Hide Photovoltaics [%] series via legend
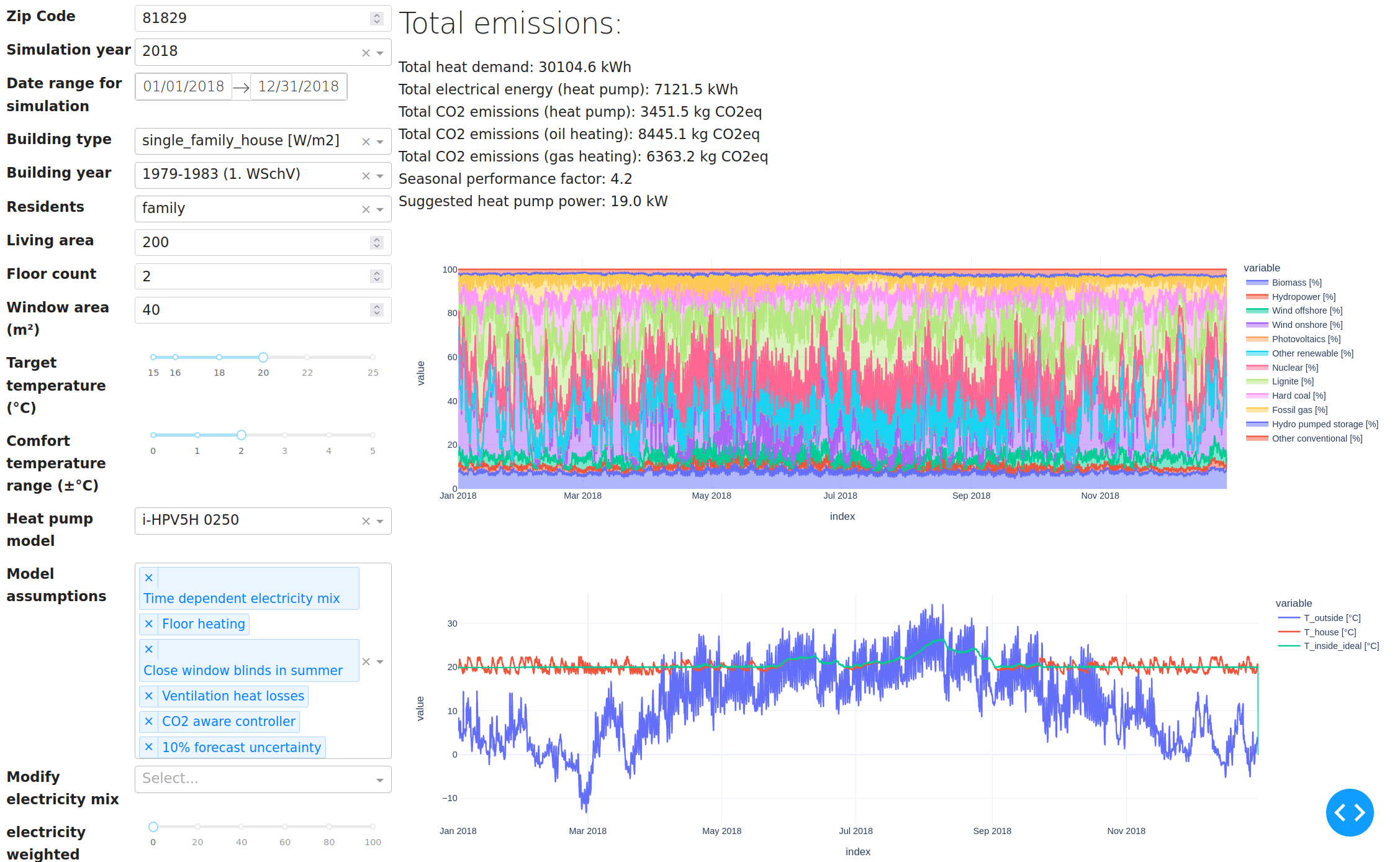 click(x=1306, y=339)
